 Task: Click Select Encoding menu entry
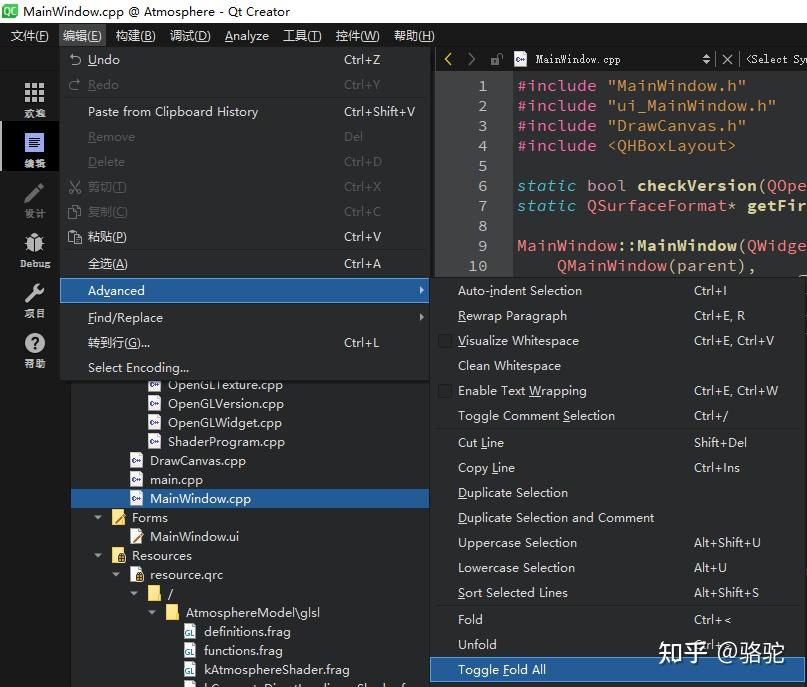pyautogui.click(x=138, y=368)
